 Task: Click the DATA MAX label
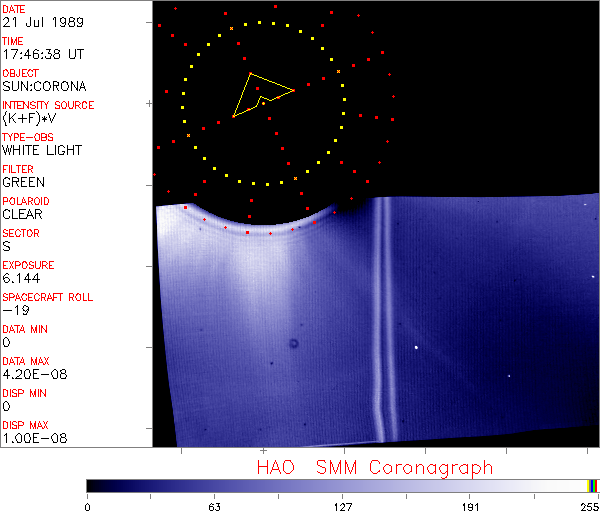(x=26, y=361)
